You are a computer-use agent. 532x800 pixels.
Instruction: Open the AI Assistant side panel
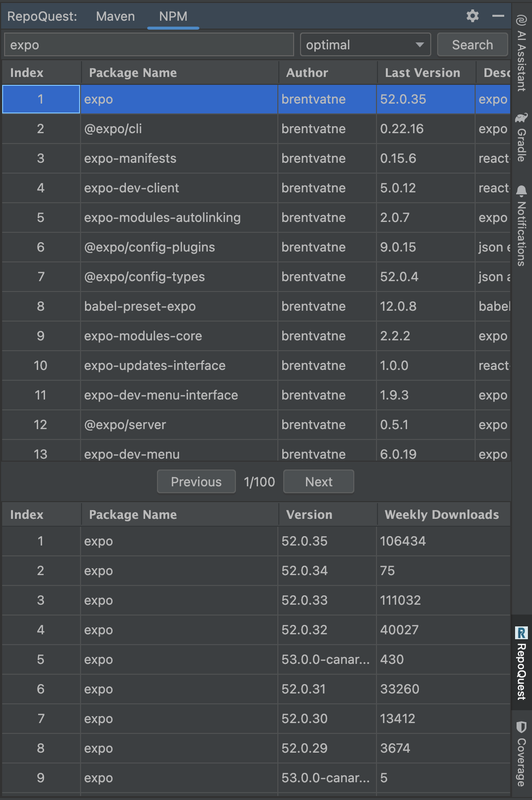(521, 53)
